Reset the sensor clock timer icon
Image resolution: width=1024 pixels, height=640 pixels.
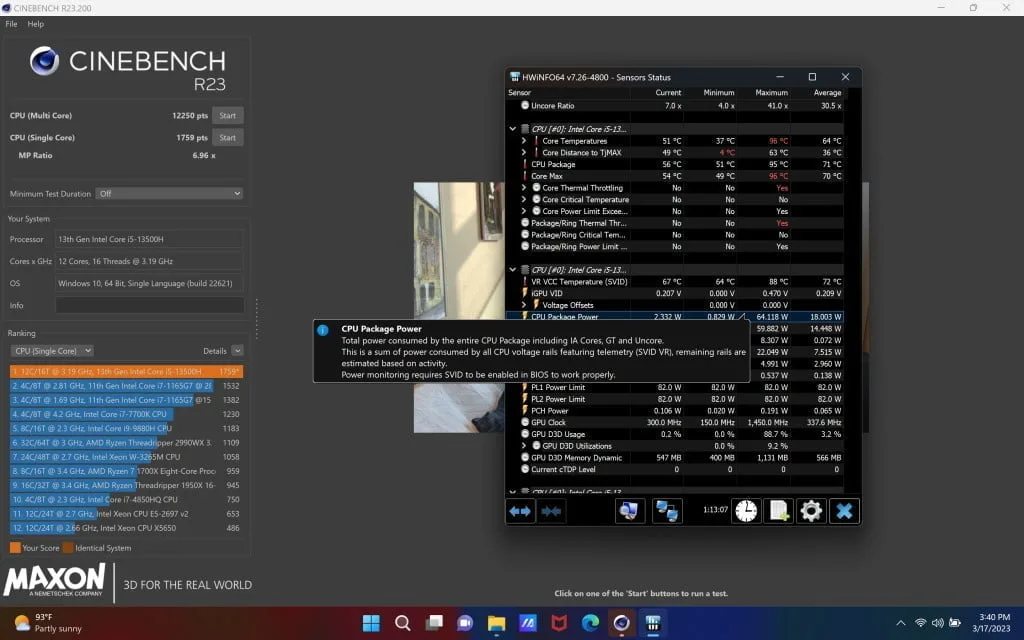click(746, 511)
